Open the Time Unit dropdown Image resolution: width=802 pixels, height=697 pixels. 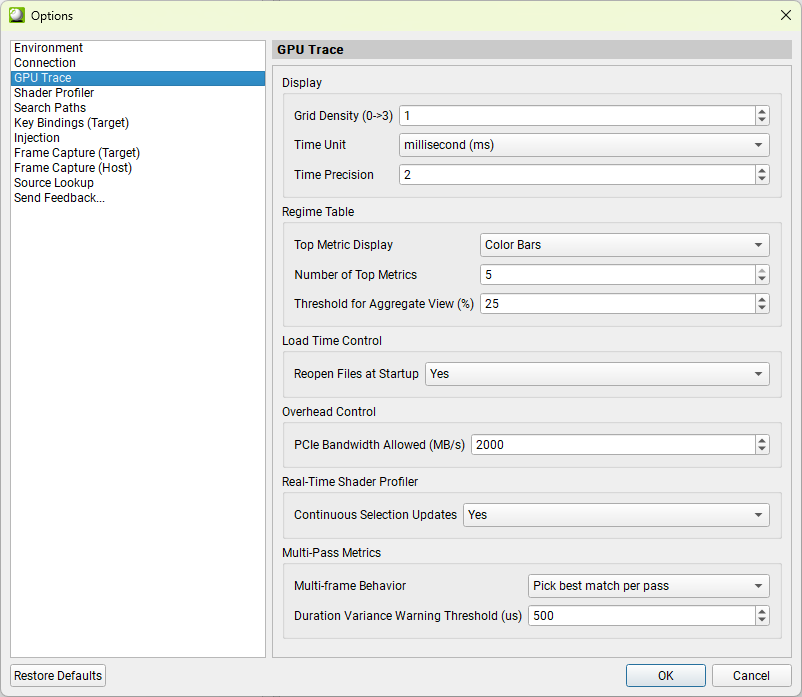click(584, 145)
